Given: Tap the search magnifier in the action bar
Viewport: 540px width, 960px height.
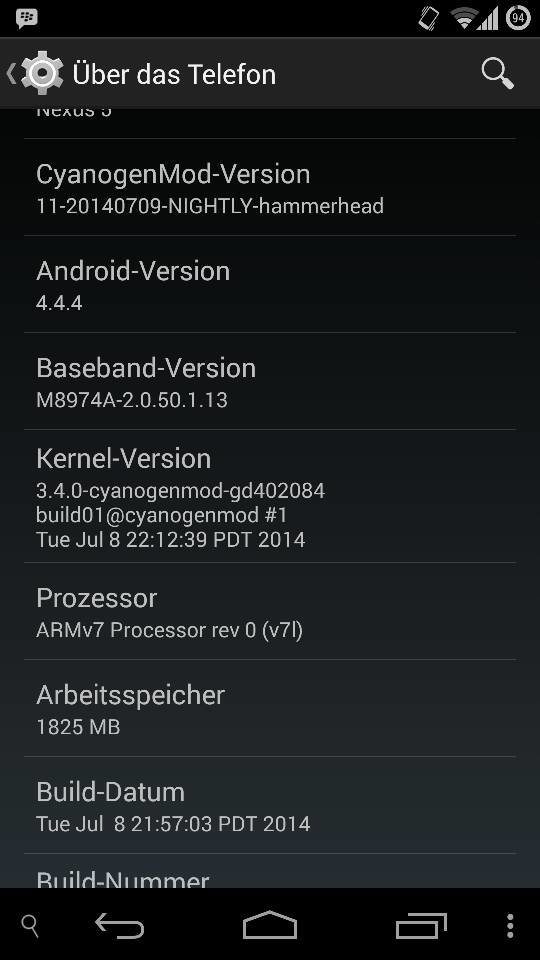Looking at the screenshot, I should coord(497,73).
